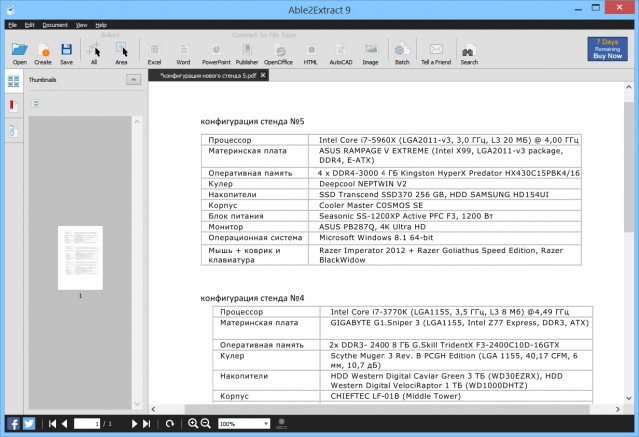Rotate page with rotate icon
The image size is (639, 437).
pyautogui.click(x=170, y=424)
